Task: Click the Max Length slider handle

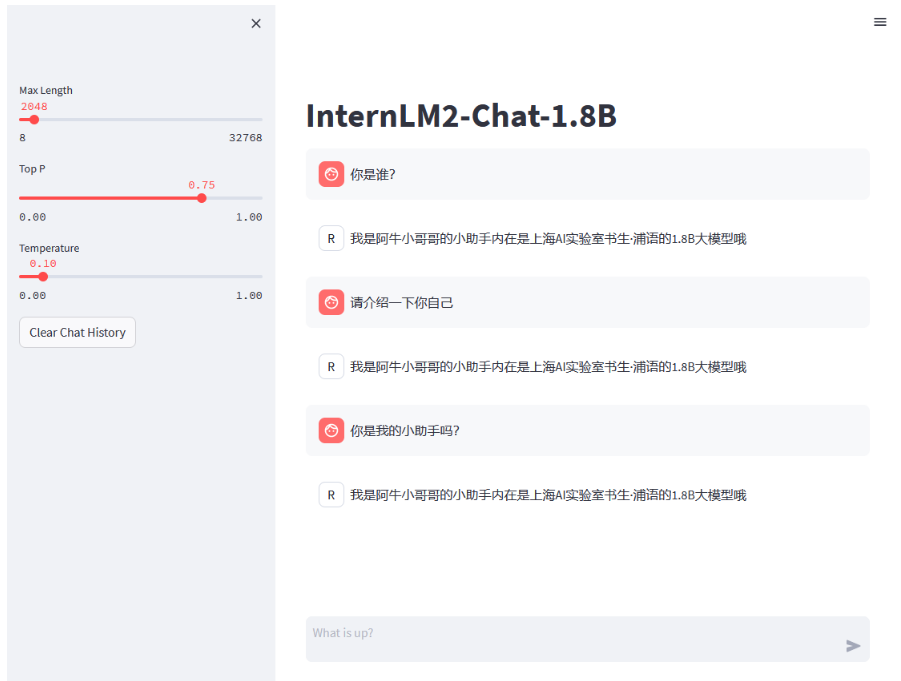Action: pyautogui.click(x=34, y=119)
